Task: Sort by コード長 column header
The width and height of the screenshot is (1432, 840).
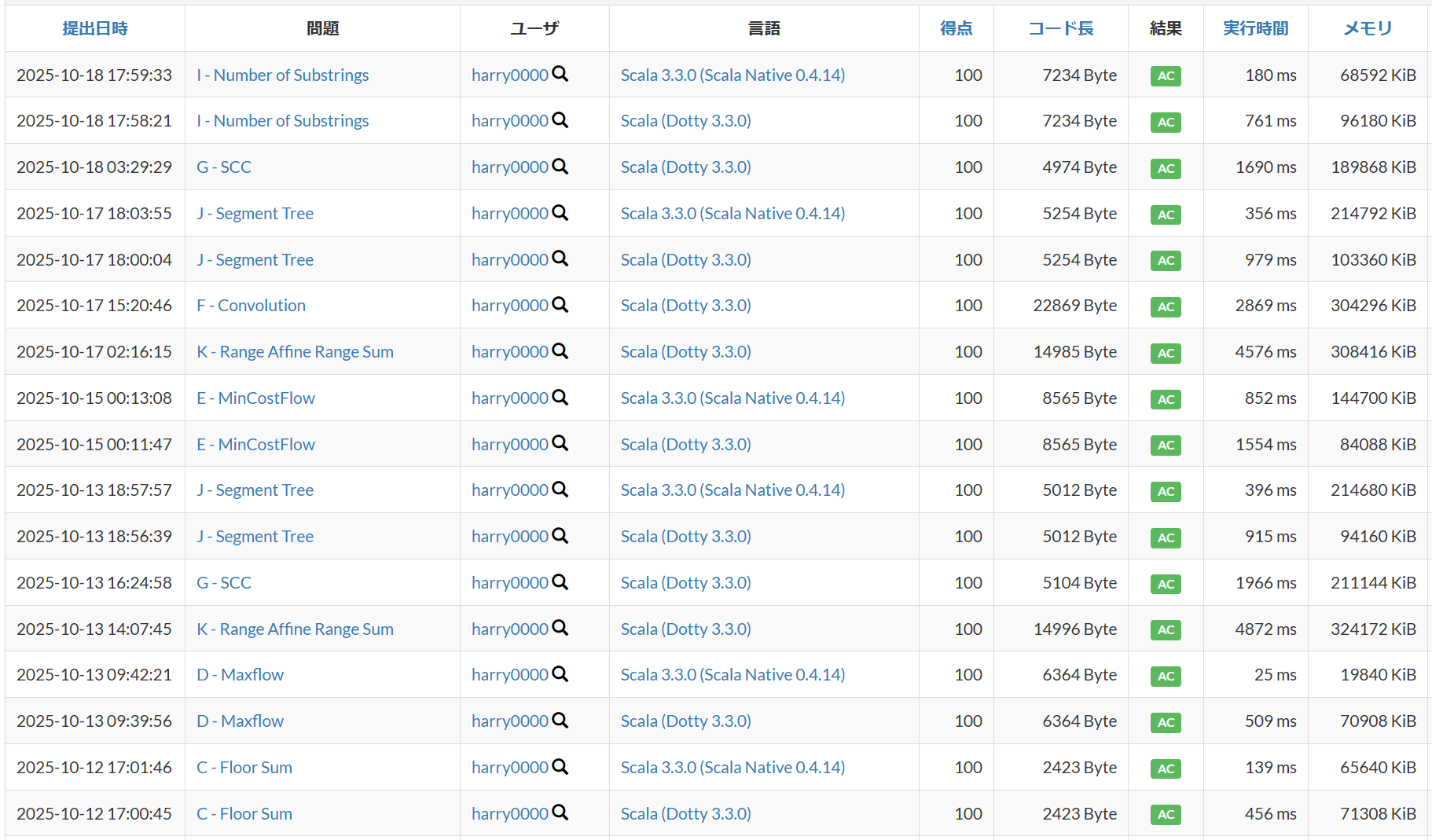Action: click(1060, 28)
